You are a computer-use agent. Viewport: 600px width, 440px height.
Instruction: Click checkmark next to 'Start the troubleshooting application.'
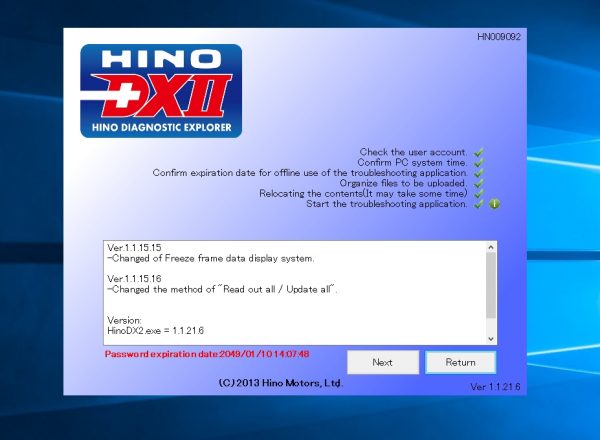point(478,204)
